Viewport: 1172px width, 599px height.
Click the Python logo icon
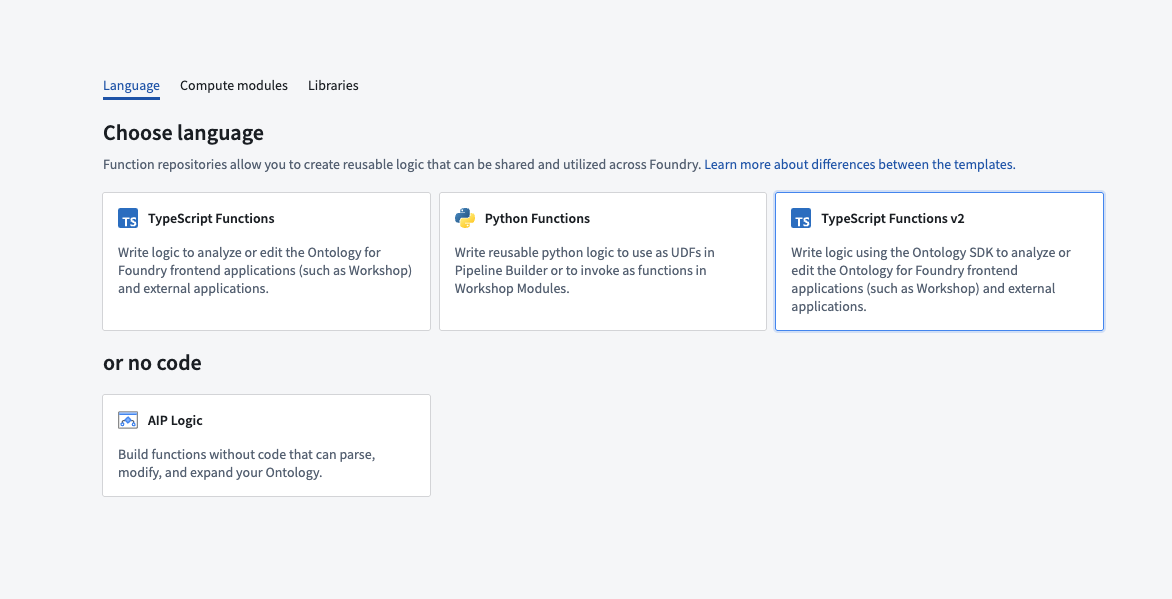pyautogui.click(x=464, y=217)
